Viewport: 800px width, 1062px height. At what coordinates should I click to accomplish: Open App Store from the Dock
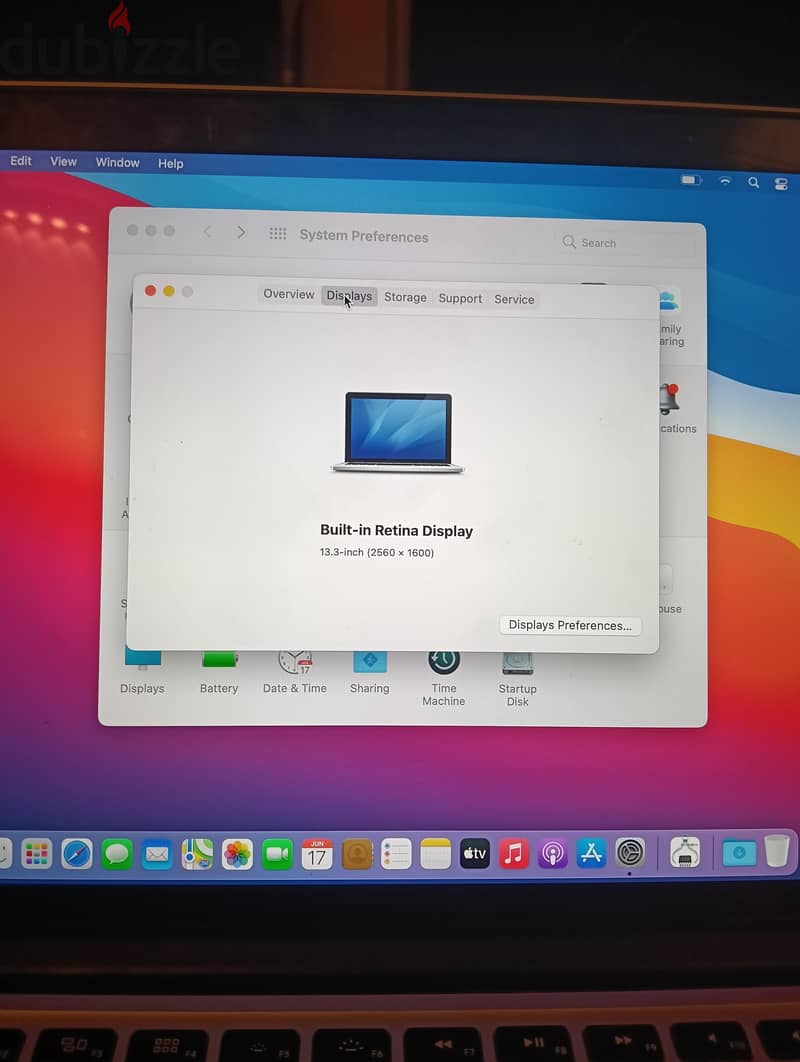pos(591,853)
